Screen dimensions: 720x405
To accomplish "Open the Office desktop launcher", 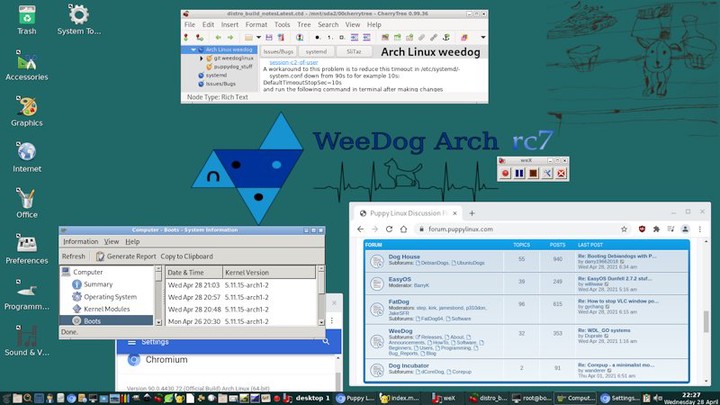I will (27, 203).
